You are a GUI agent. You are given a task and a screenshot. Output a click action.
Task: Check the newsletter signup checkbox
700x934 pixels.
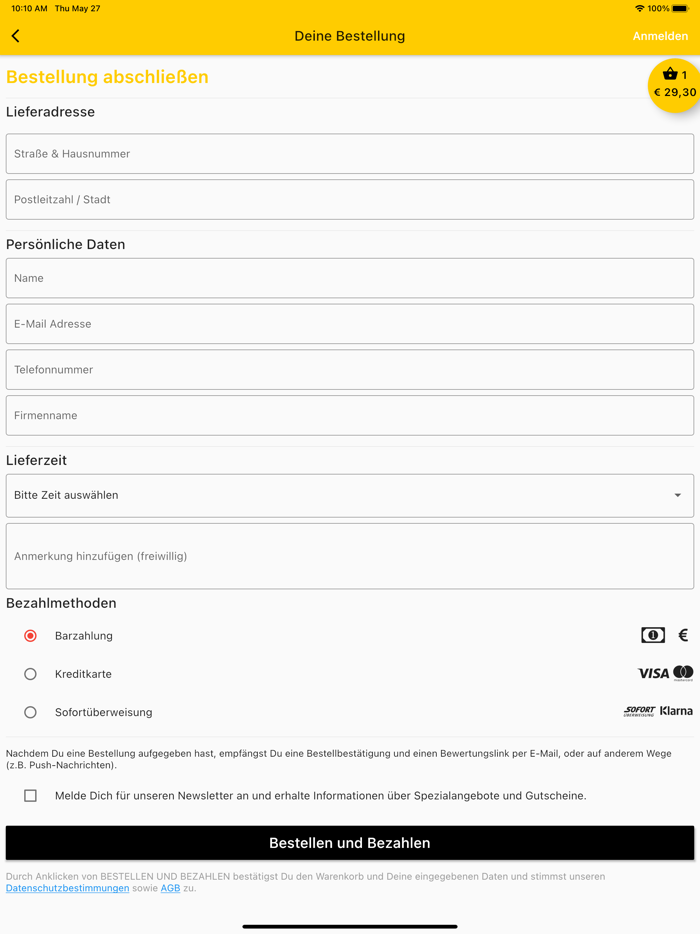(x=31, y=796)
